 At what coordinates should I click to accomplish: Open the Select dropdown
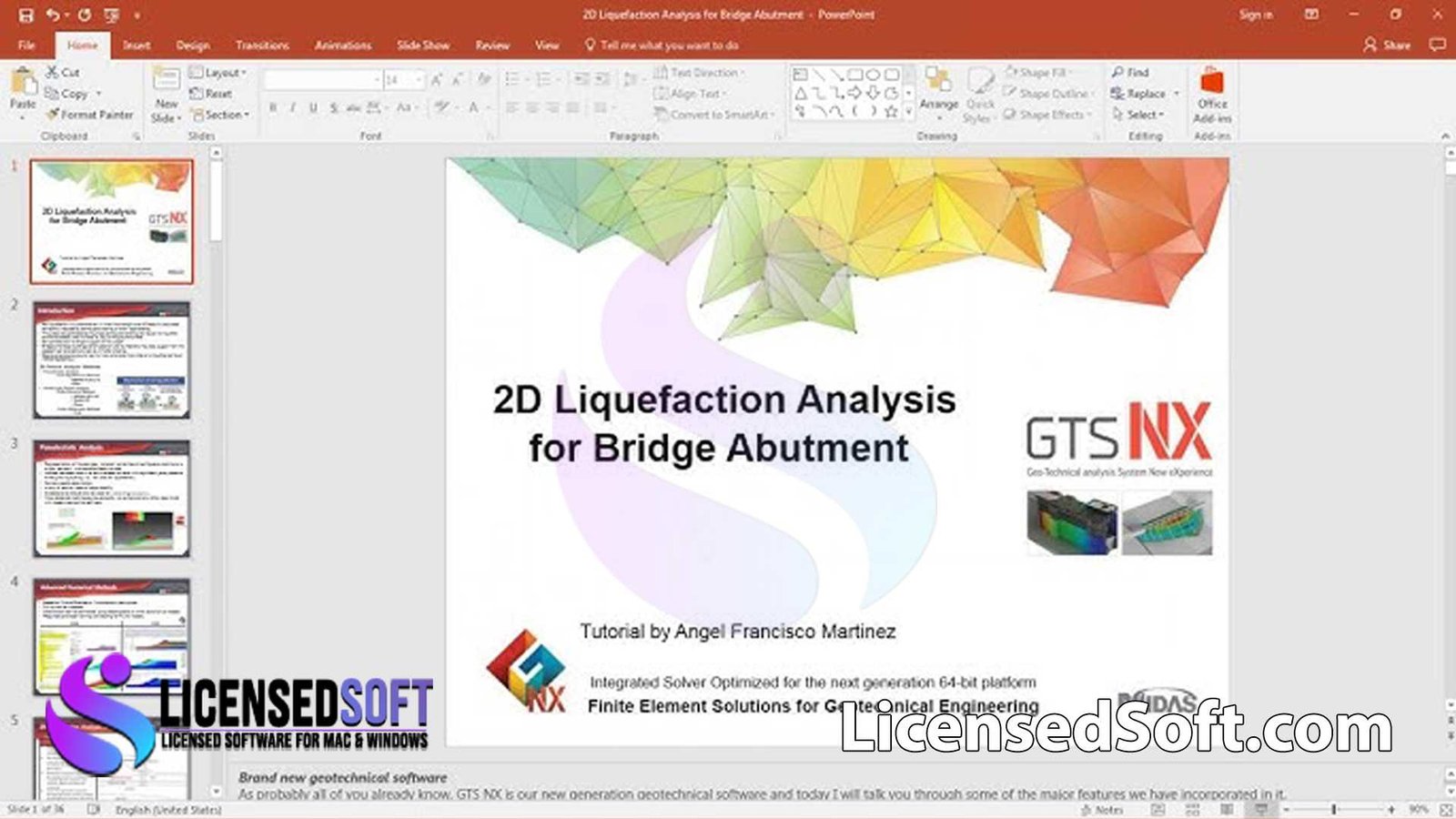(1137, 115)
